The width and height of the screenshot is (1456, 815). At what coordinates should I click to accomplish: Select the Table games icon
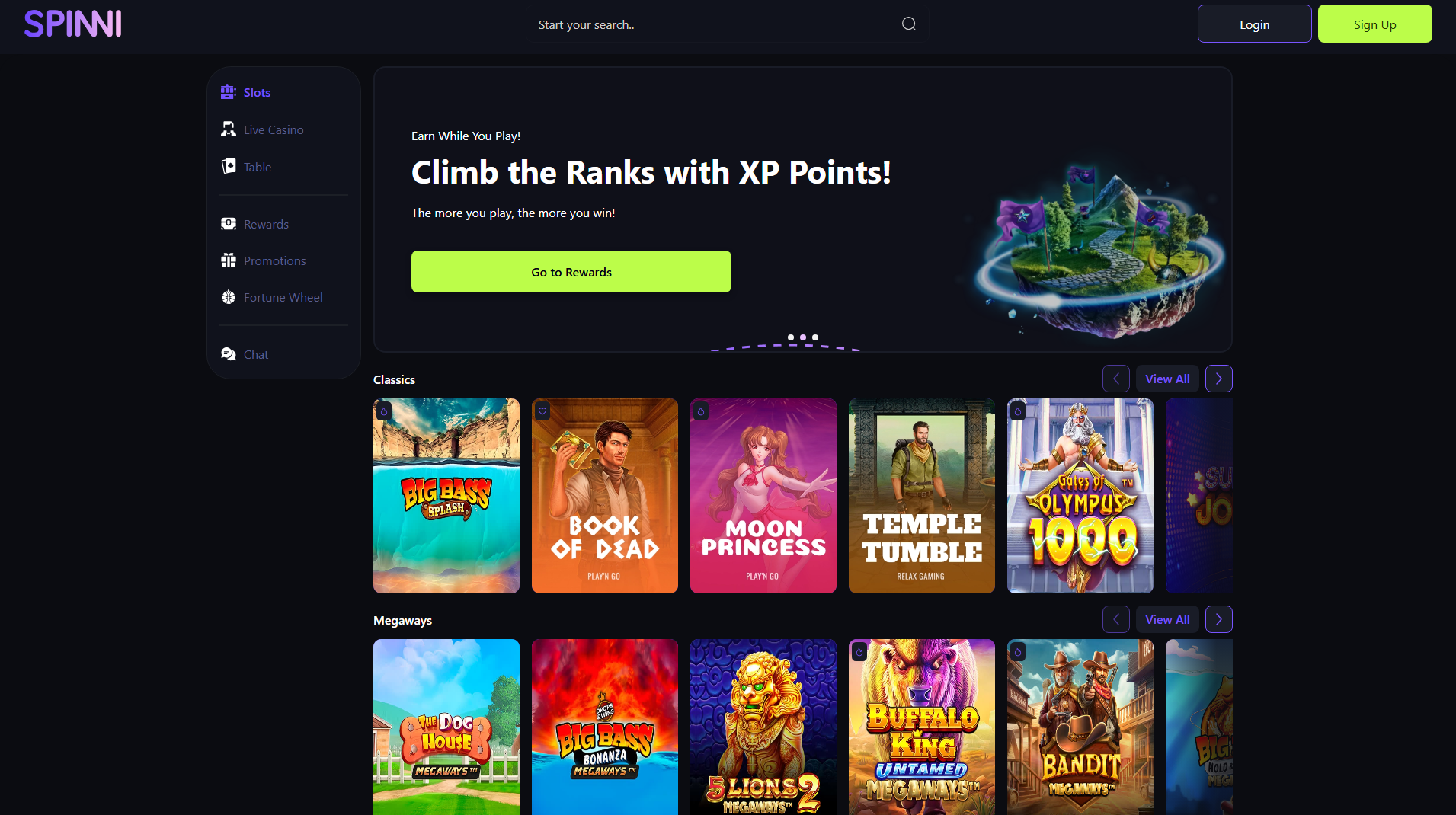229,166
